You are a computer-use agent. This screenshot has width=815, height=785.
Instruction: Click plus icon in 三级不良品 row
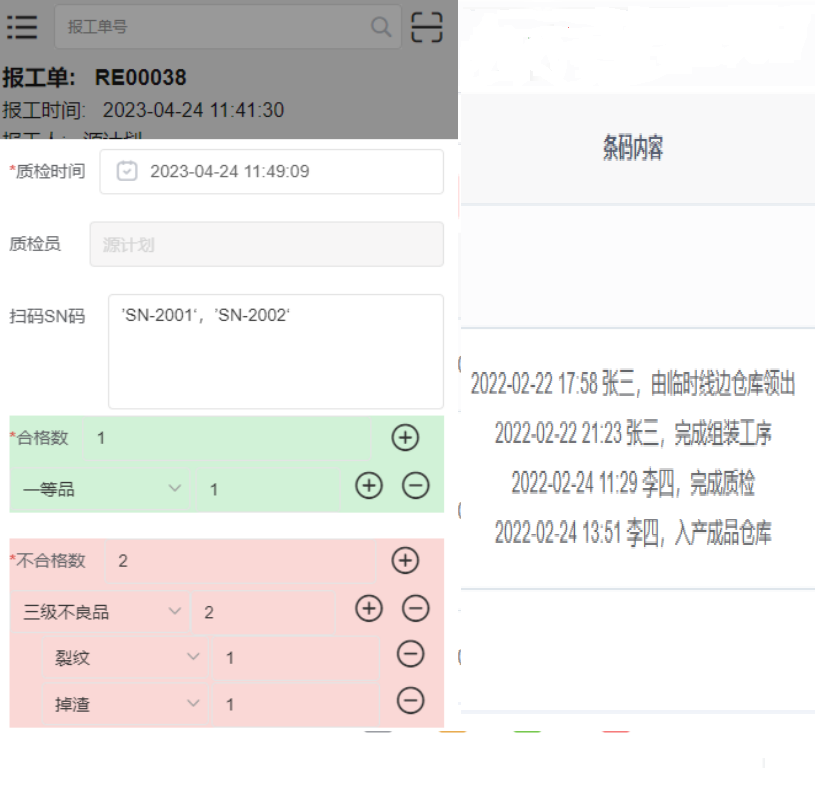pyautogui.click(x=369, y=608)
